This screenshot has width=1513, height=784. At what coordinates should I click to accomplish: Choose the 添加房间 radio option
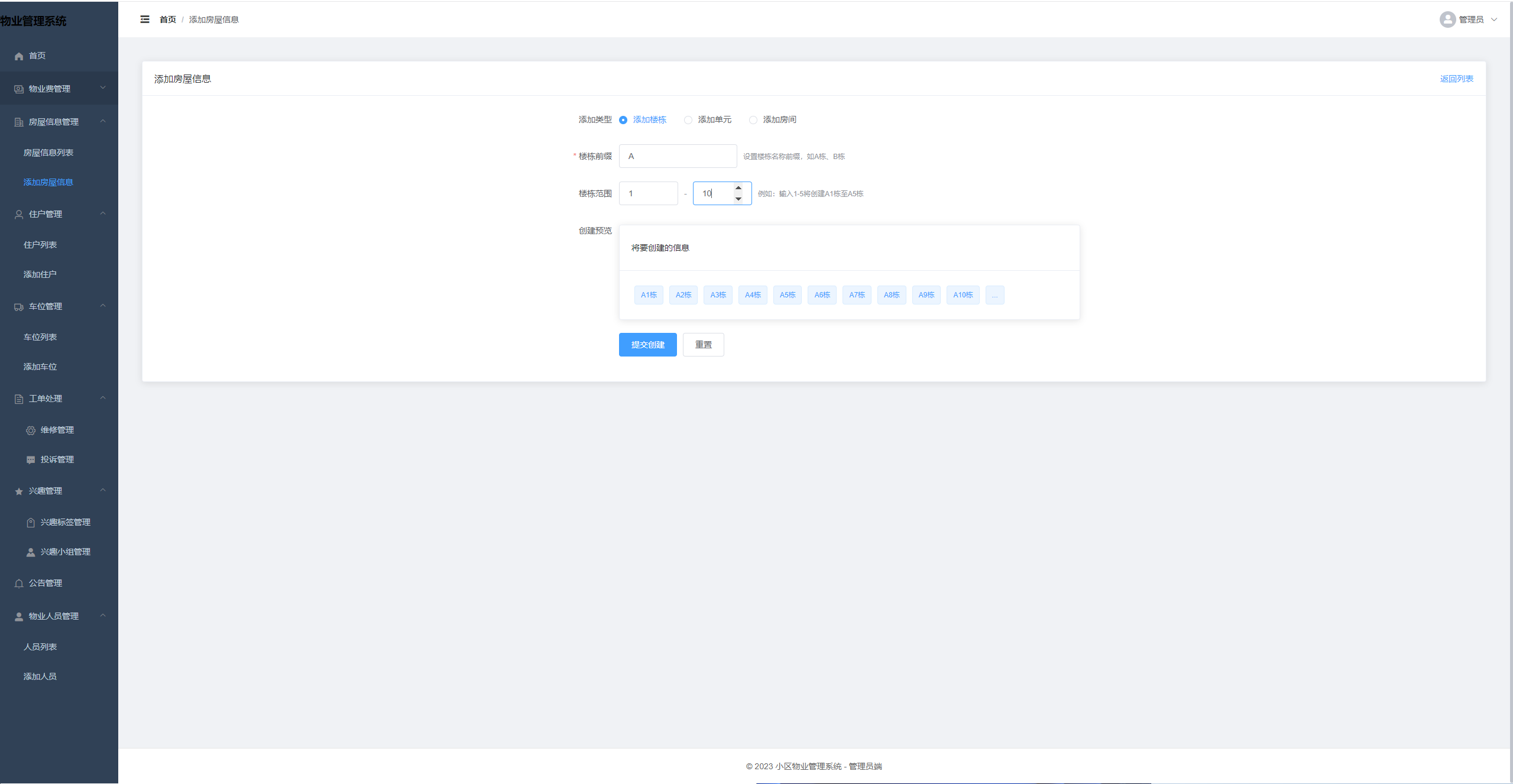753,120
